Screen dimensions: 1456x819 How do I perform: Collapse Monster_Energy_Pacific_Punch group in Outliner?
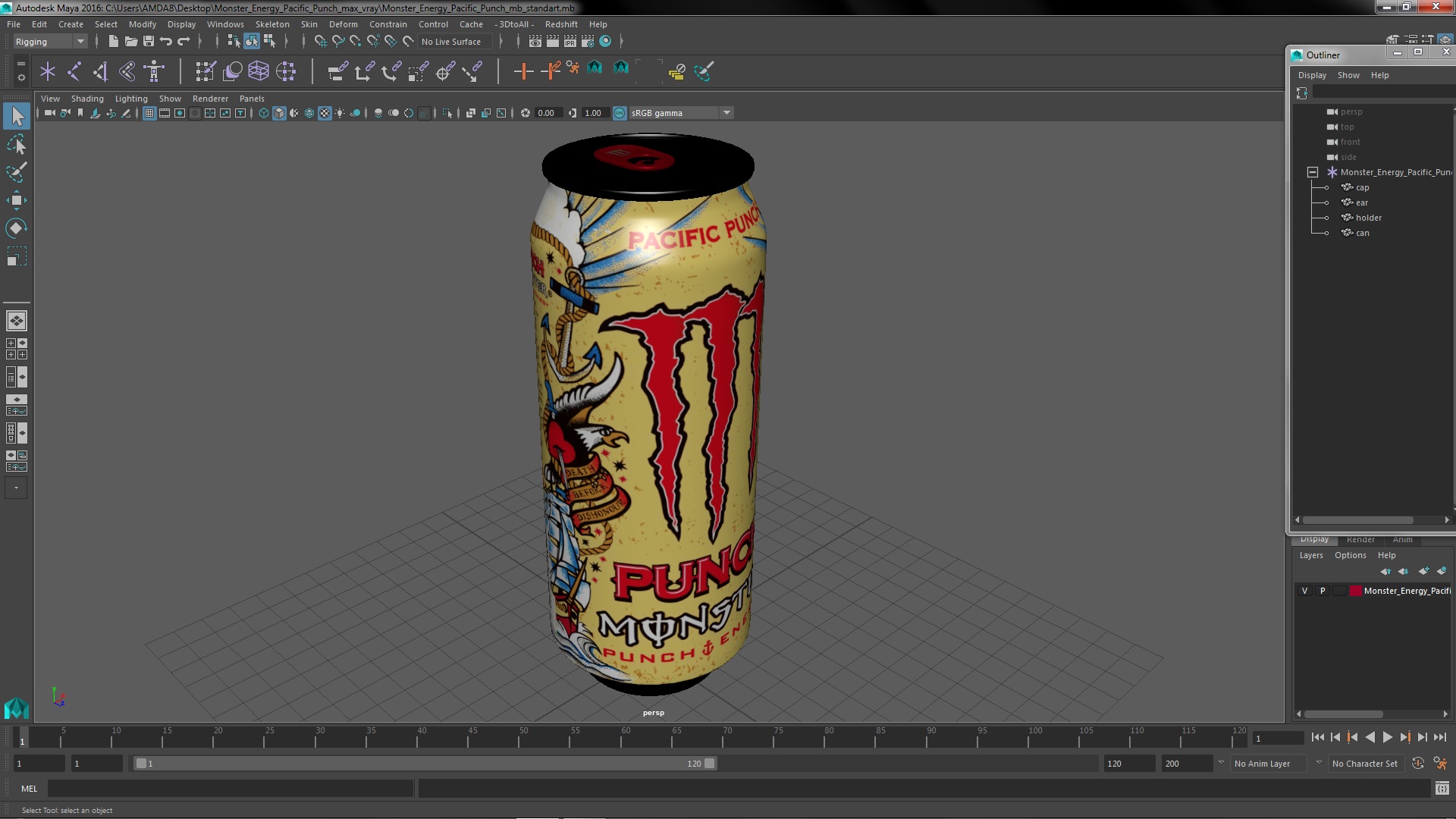click(x=1312, y=172)
